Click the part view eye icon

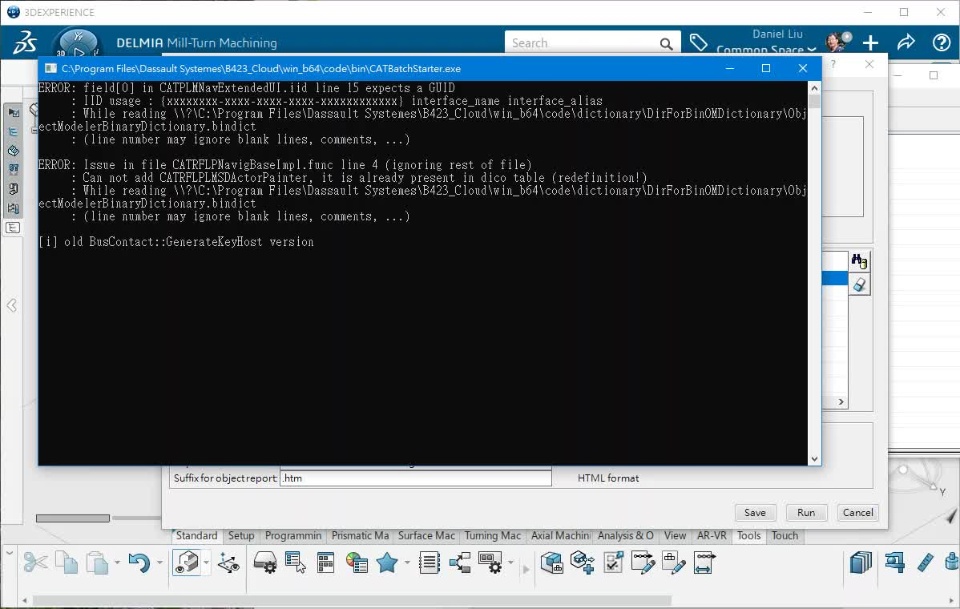(x=187, y=562)
